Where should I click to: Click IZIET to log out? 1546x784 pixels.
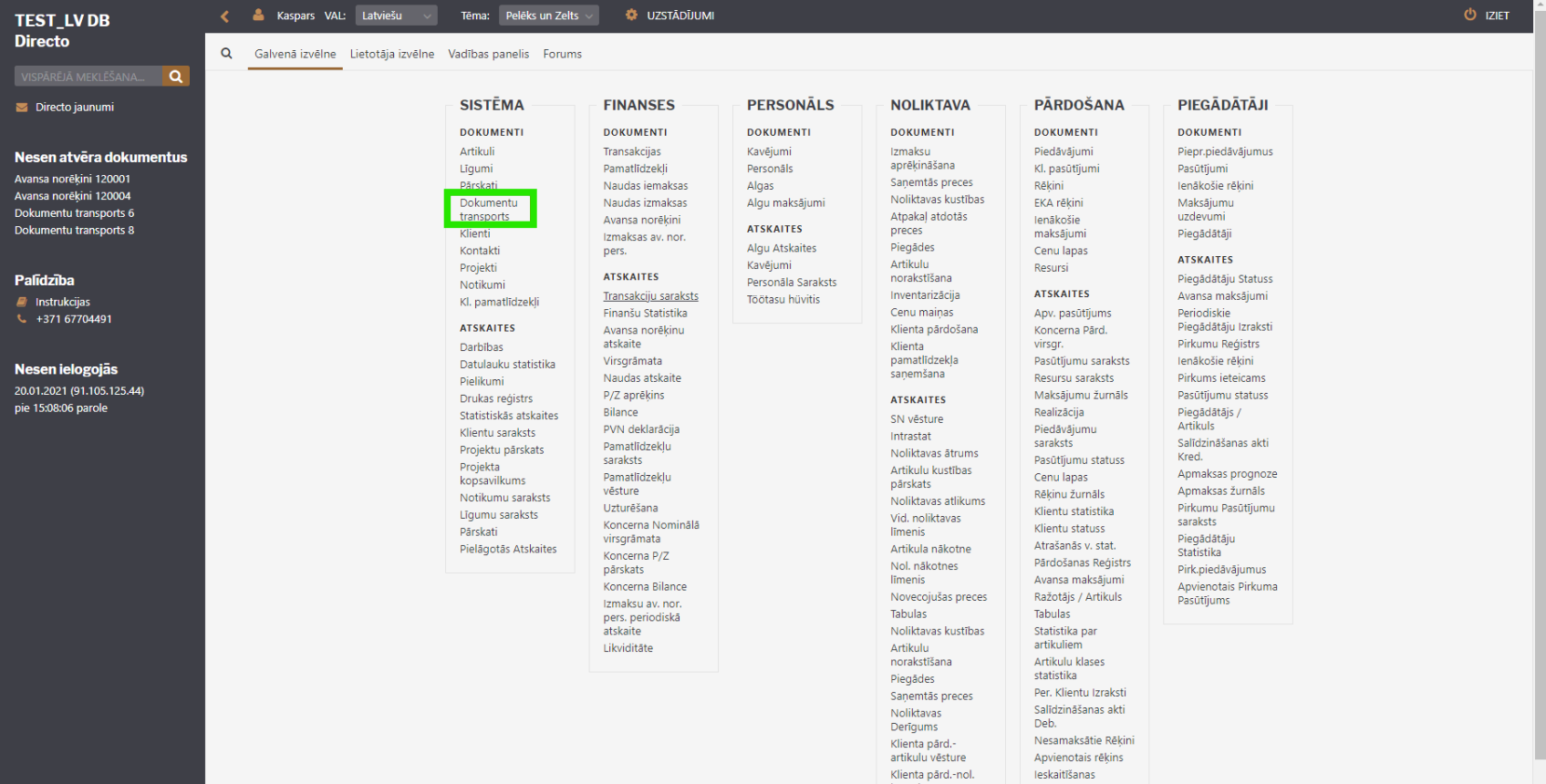click(x=1497, y=15)
